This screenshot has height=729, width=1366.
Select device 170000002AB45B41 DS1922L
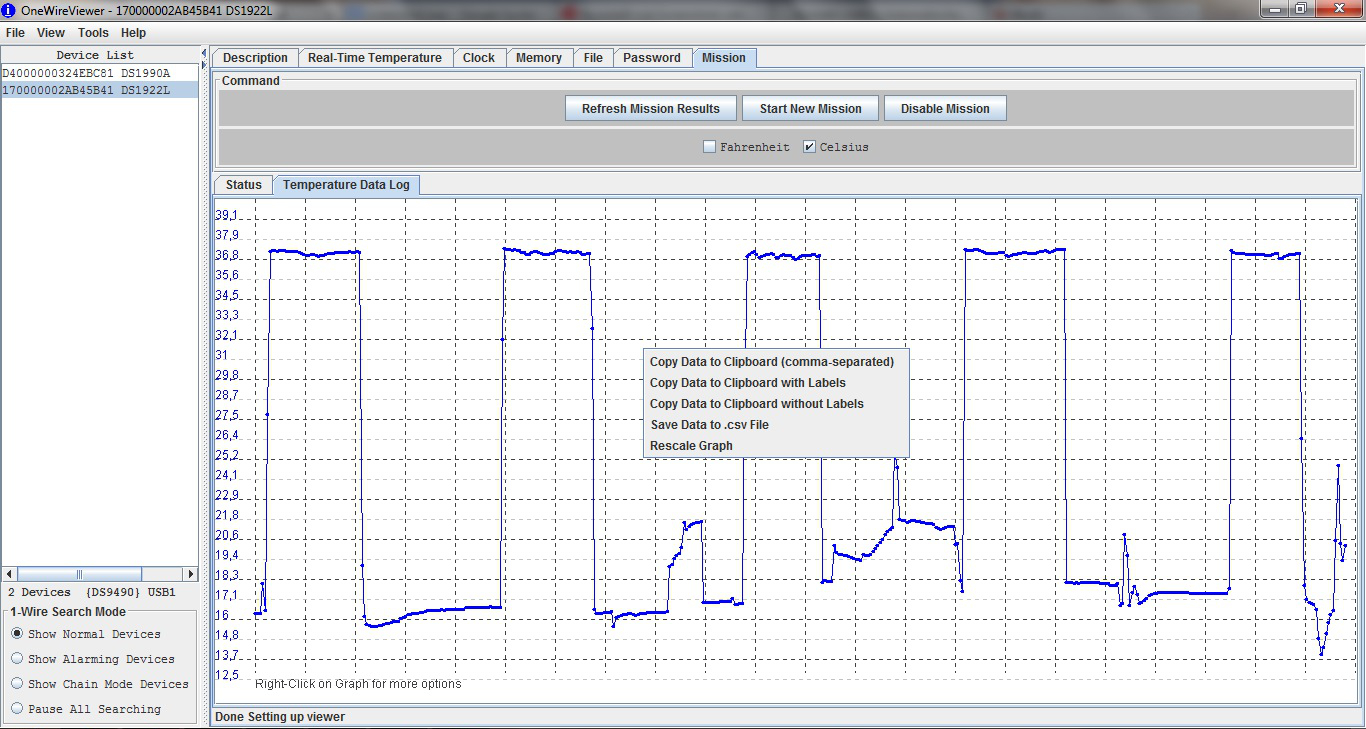(x=100, y=90)
